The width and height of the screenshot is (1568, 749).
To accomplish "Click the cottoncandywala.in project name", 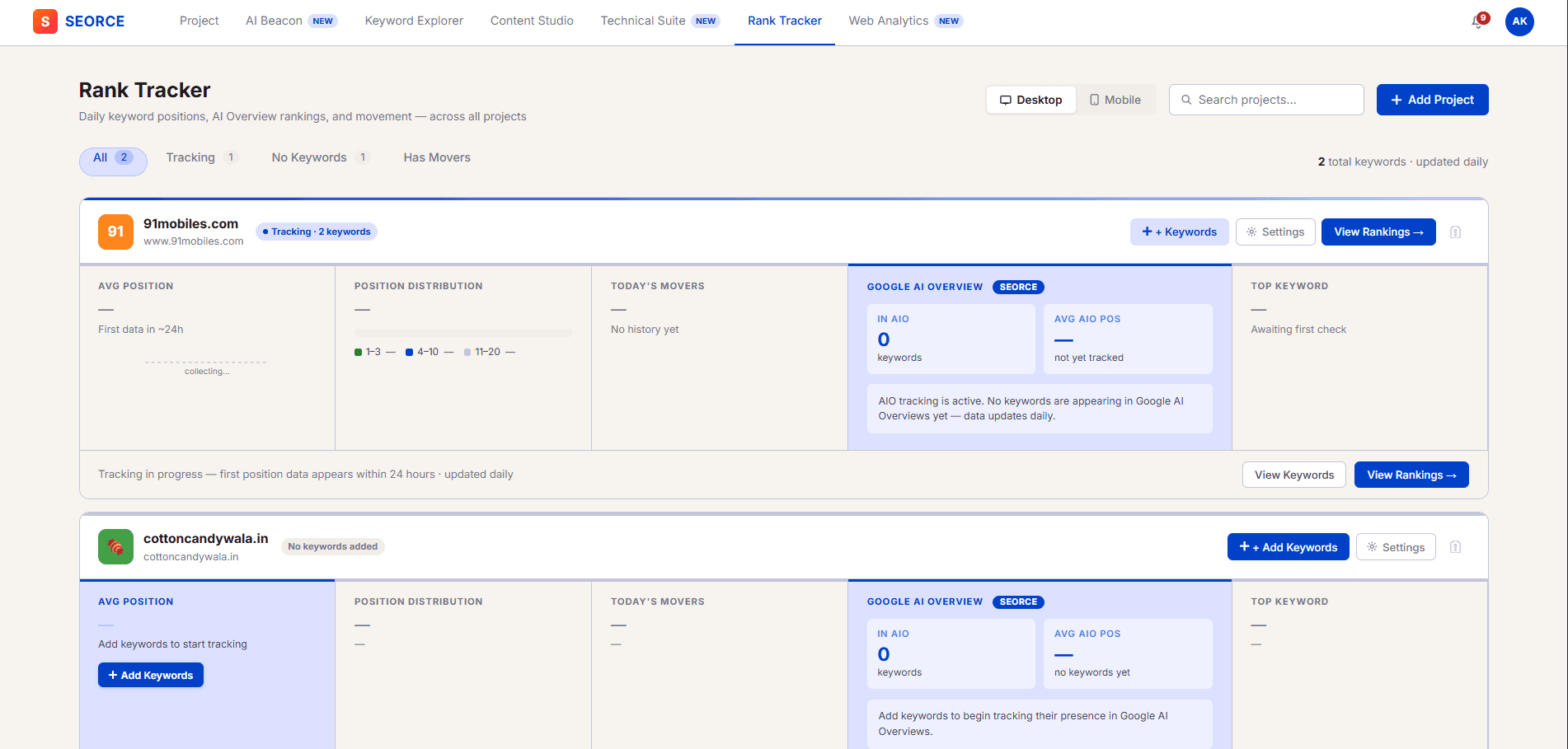I will pos(206,538).
